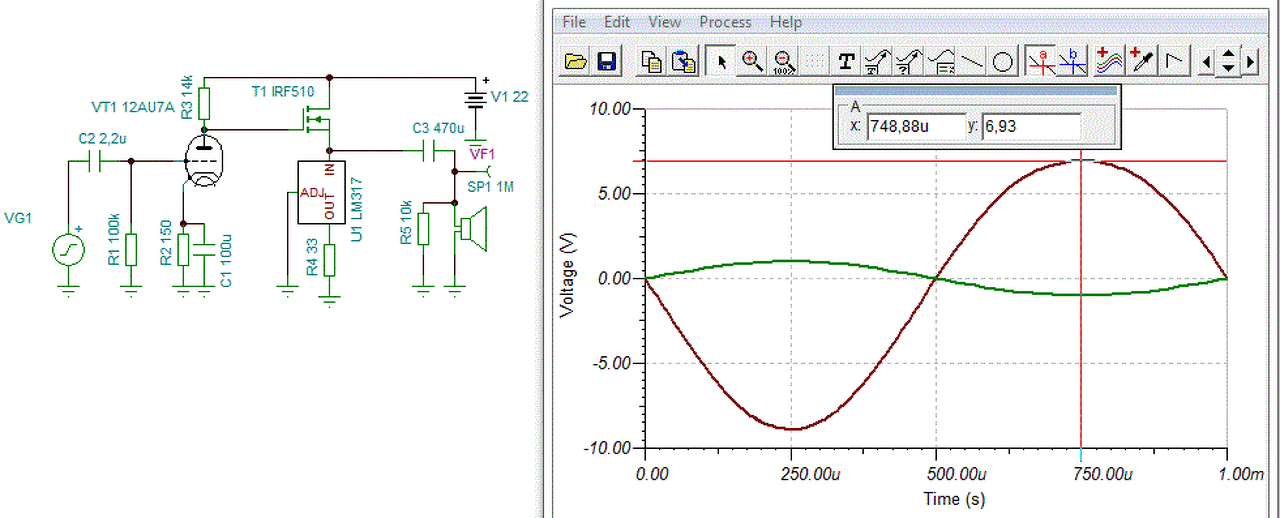Click the up-down arrows toolbar button
The height and width of the screenshot is (518, 1280).
pos(1228,62)
